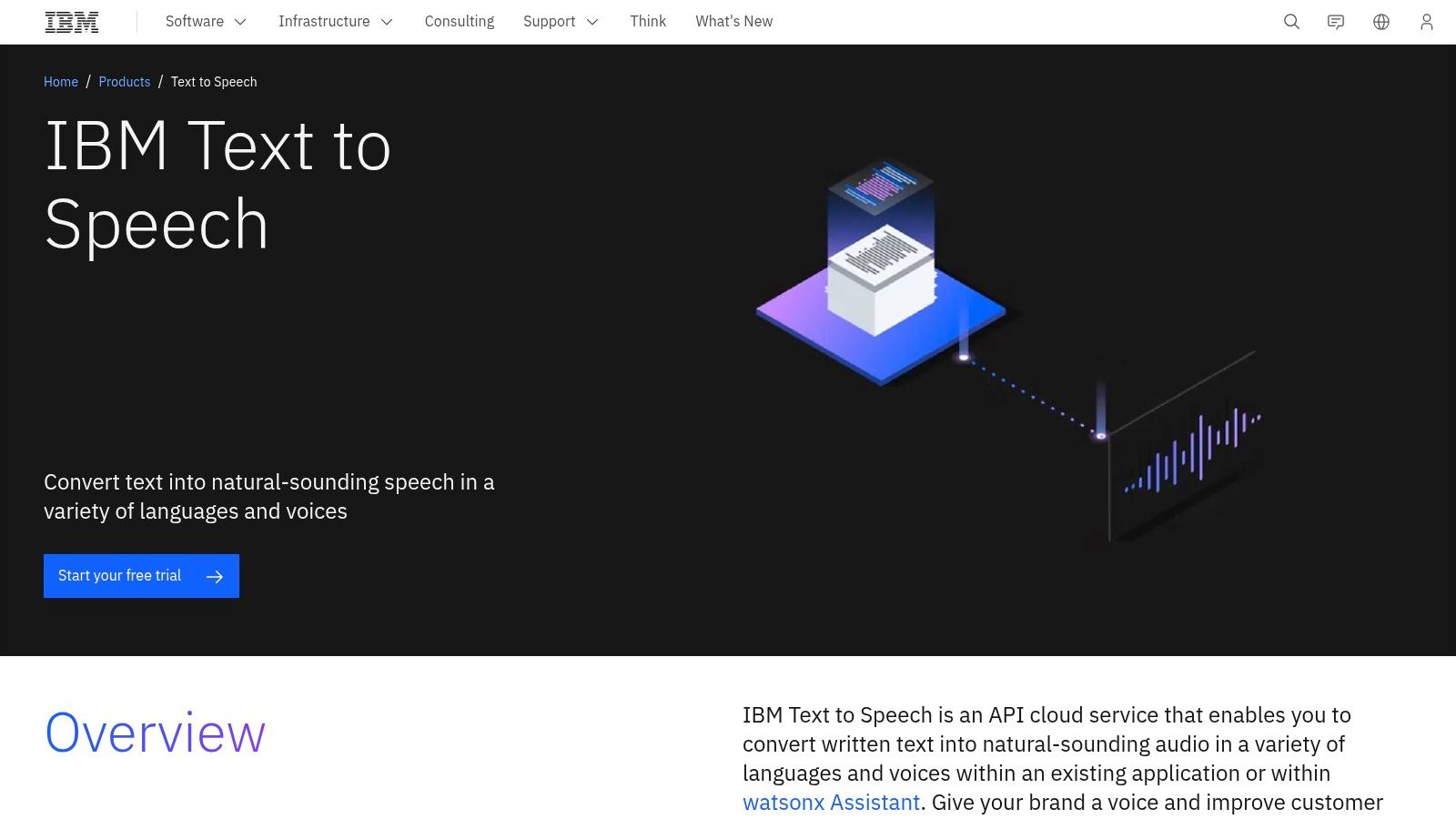Screen dimensions: 1456x819
Task: Open the chat bubble icon in the header
Action: pyautogui.click(x=1335, y=21)
